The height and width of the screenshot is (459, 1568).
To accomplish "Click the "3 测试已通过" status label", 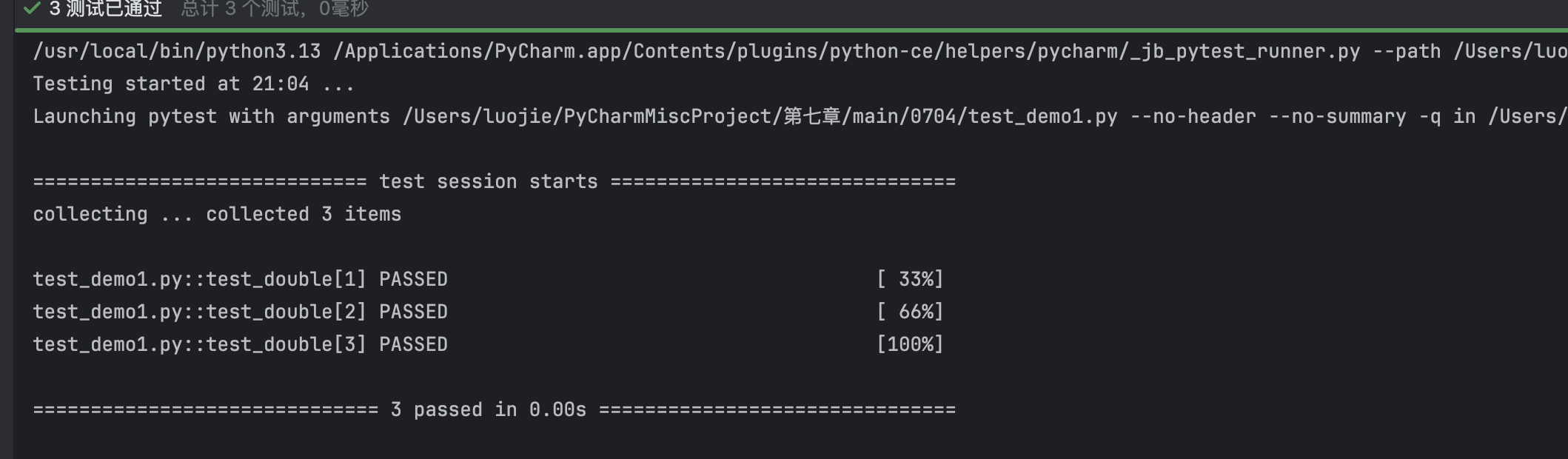I will point(105,8).
